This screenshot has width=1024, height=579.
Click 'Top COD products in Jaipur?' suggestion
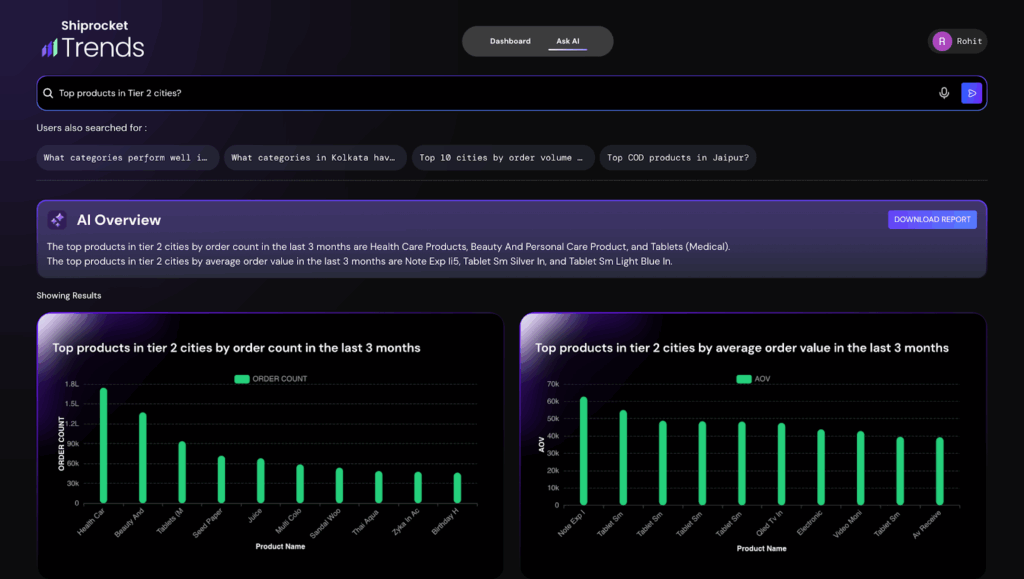[x=678, y=158]
